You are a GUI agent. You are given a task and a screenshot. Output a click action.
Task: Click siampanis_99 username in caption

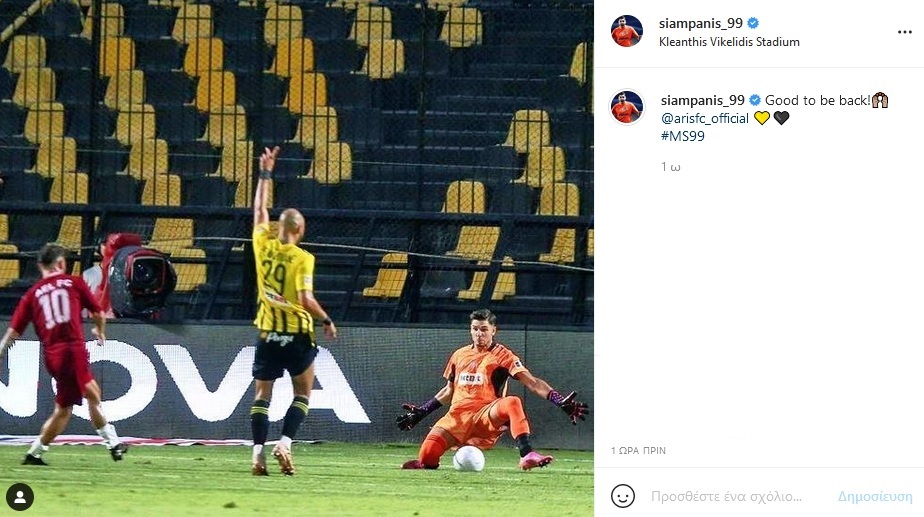[x=702, y=101]
